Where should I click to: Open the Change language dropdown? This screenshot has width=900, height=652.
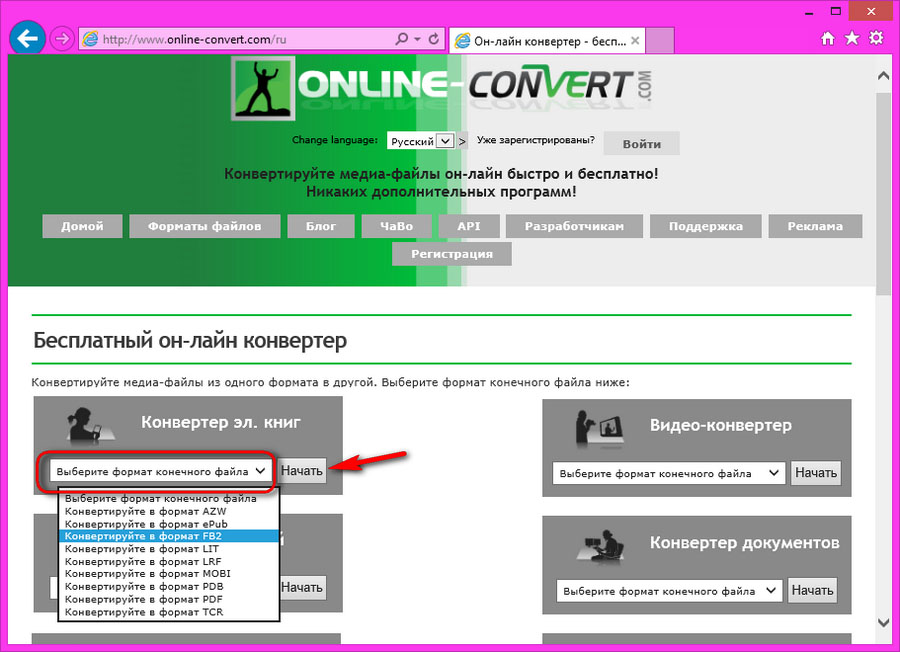[421, 141]
